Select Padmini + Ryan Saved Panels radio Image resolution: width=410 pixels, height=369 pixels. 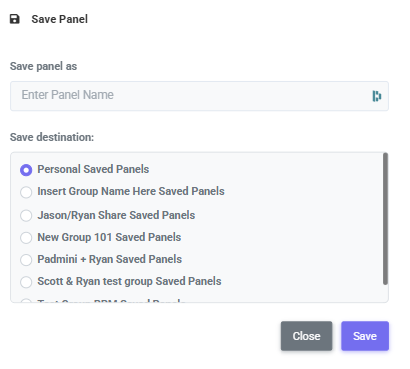26,259
